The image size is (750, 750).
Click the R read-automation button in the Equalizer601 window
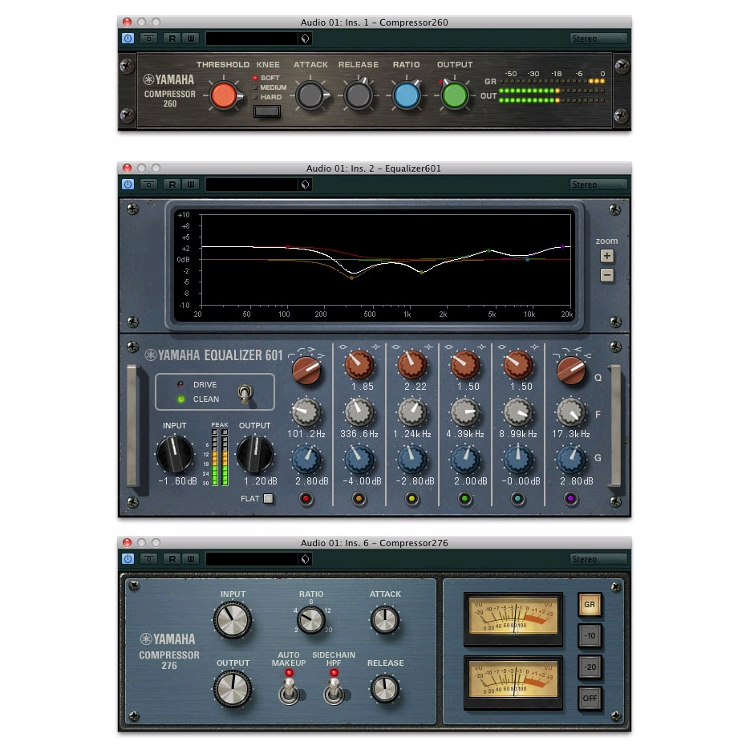[x=172, y=184]
